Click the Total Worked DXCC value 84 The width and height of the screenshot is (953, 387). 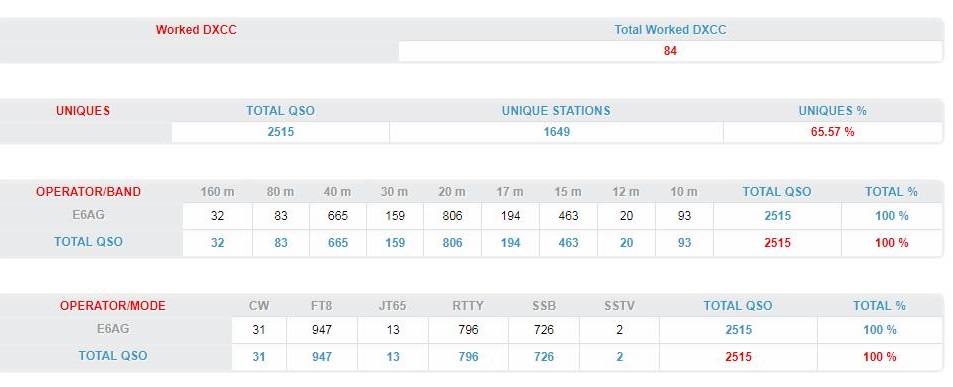coord(670,51)
